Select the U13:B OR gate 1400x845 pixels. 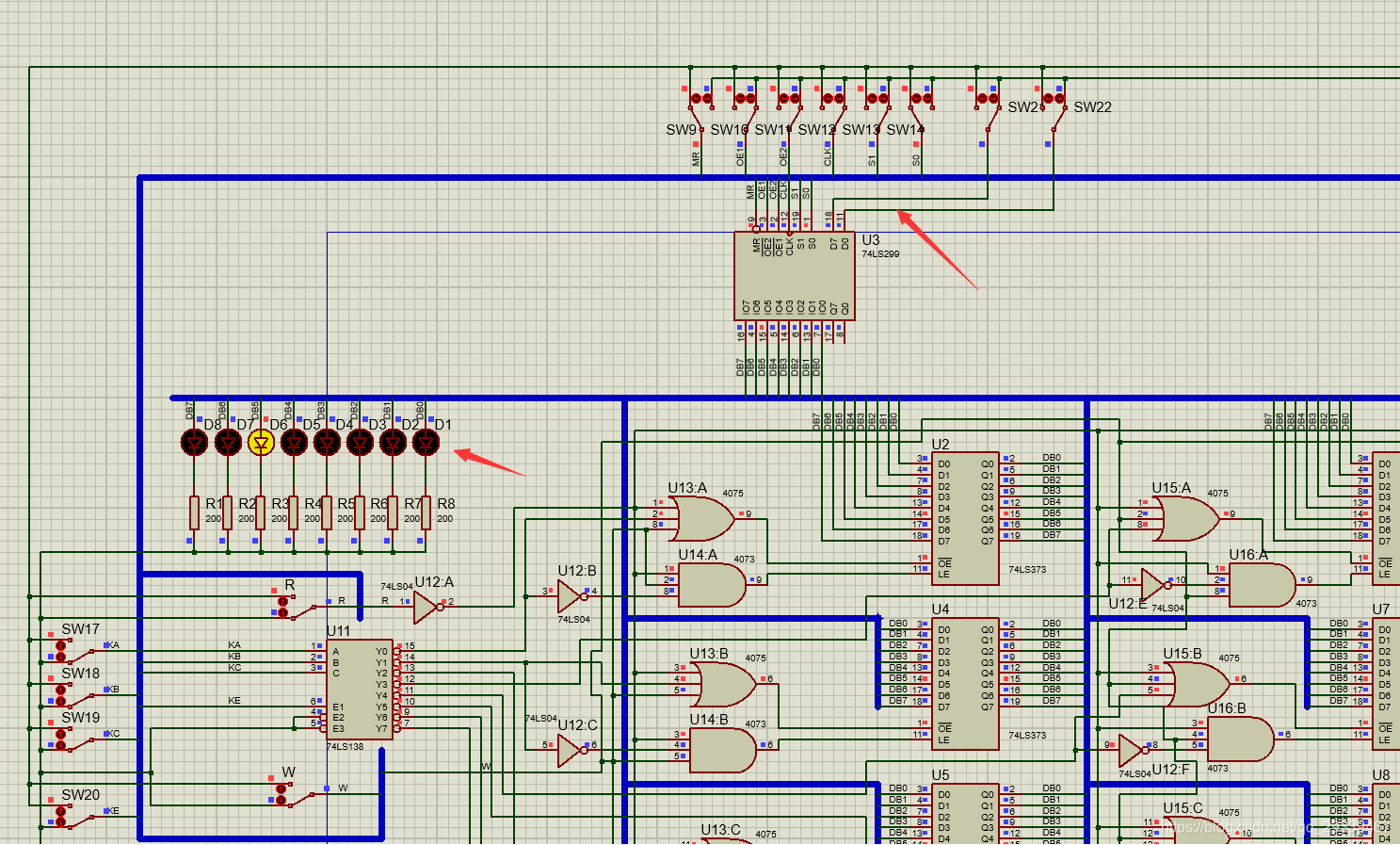pyautogui.click(x=725, y=684)
